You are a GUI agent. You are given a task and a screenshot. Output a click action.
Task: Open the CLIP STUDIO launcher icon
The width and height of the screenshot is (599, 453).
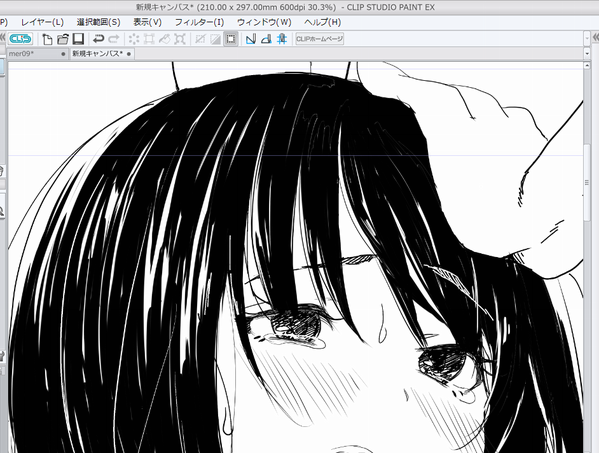20,39
